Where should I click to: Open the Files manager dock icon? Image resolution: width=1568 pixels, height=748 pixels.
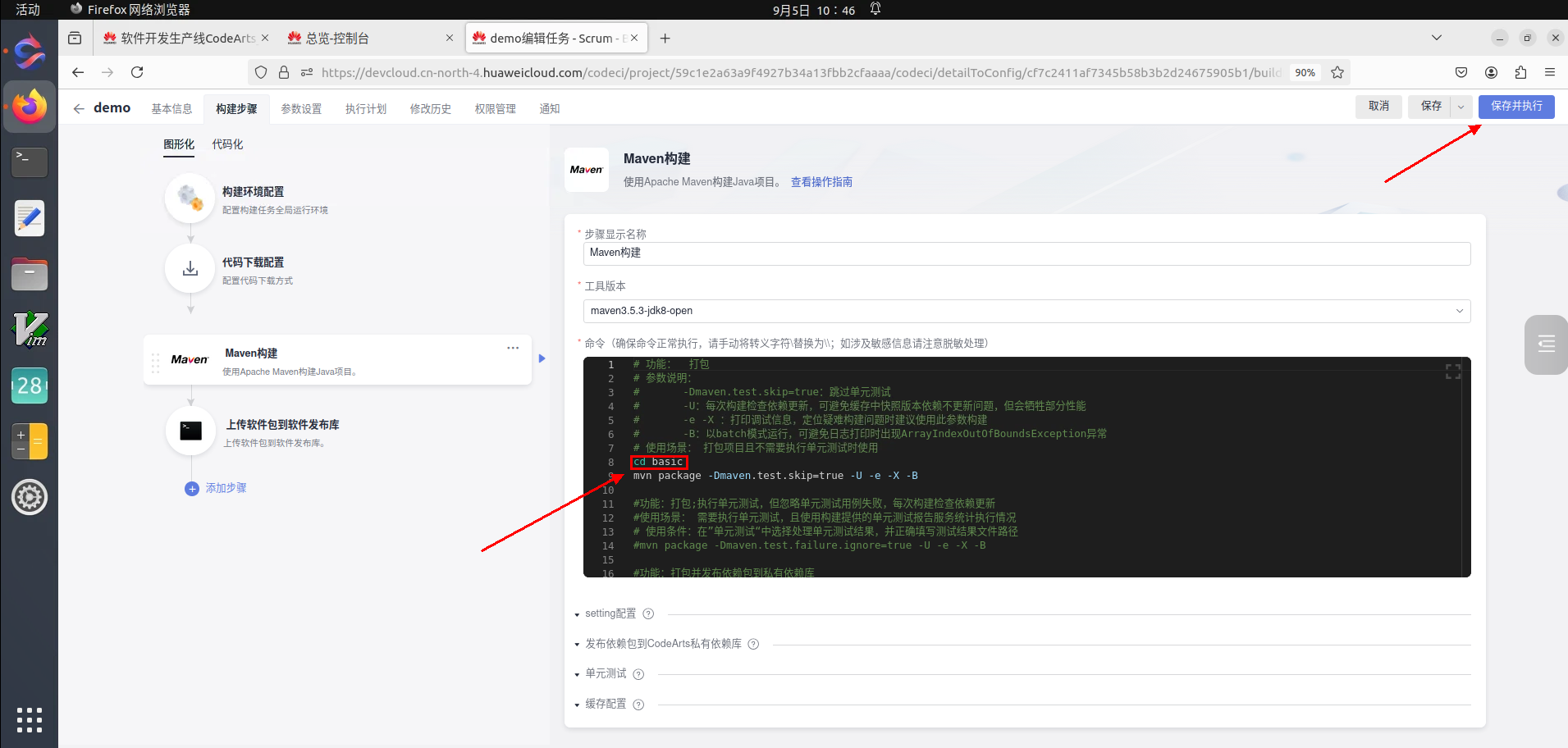click(30, 274)
